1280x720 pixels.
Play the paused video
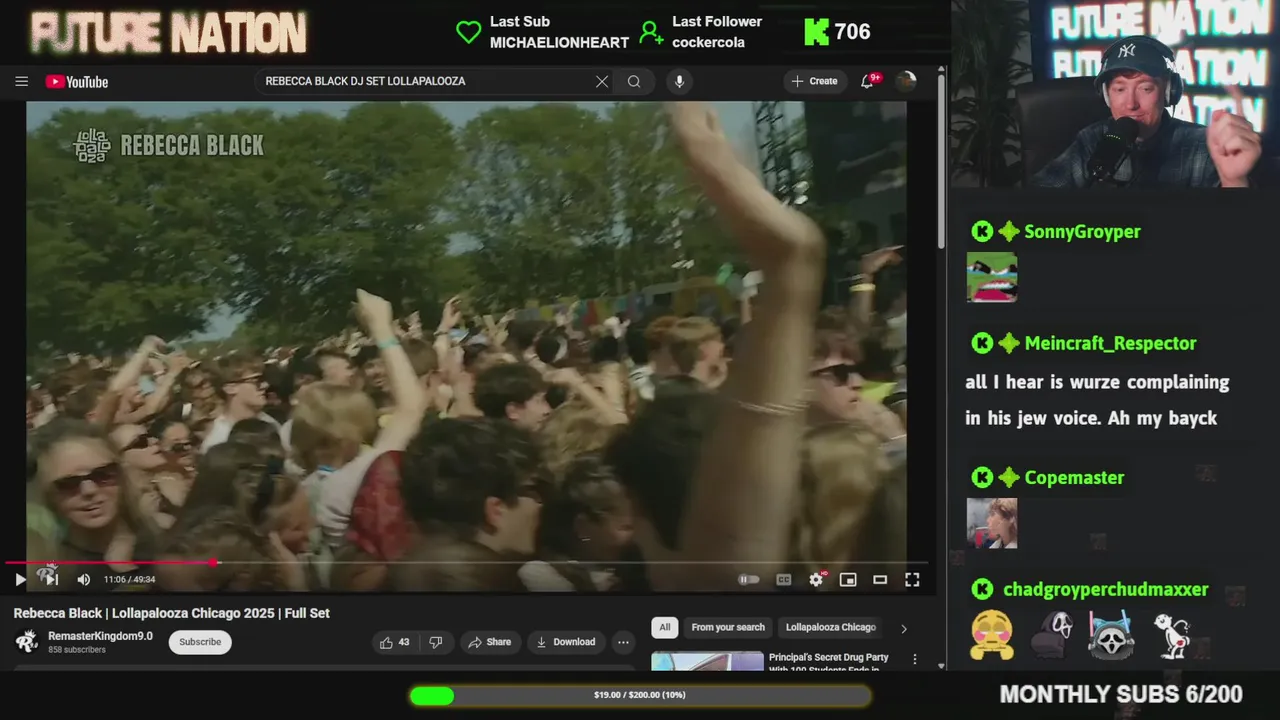tap(20, 579)
